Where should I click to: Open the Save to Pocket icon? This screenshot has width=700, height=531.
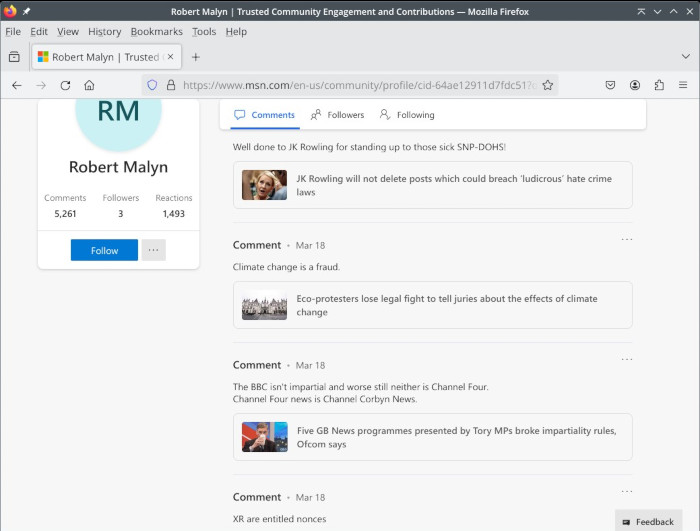pyautogui.click(x=610, y=86)
